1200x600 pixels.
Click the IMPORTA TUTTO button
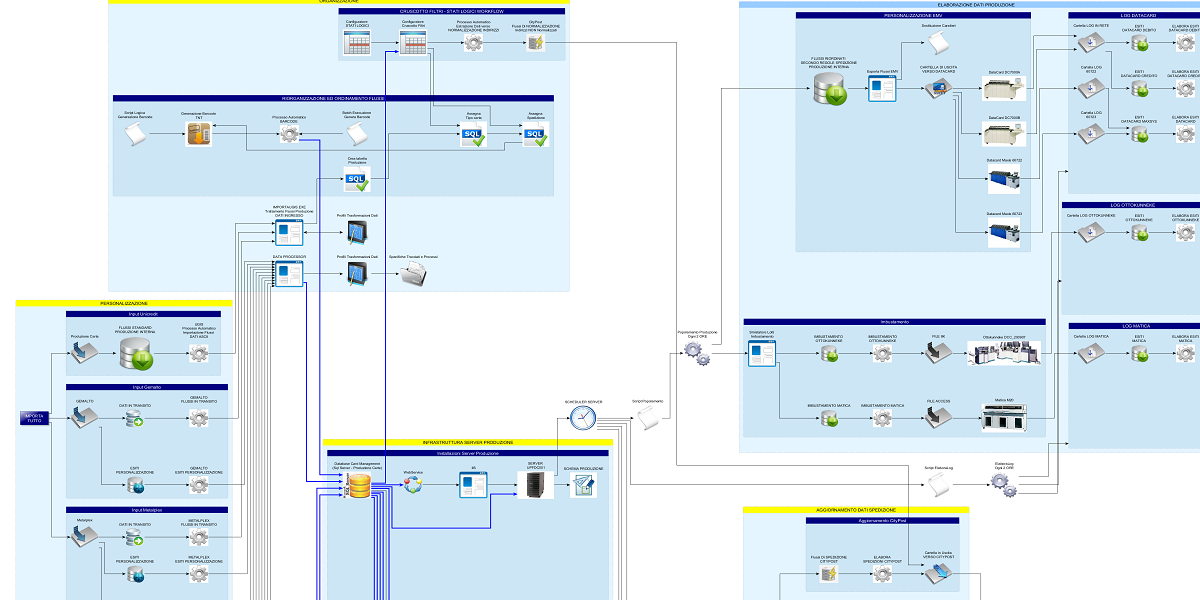[35, 418]
